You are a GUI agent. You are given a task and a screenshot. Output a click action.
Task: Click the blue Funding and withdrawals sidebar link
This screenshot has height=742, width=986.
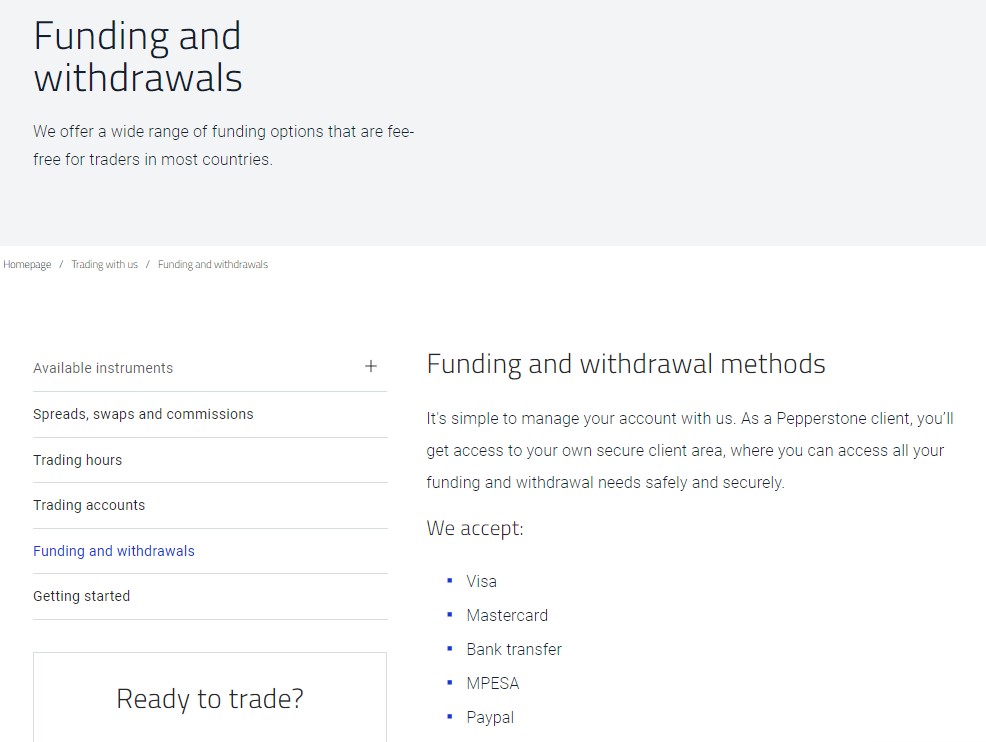coord(114,551)
